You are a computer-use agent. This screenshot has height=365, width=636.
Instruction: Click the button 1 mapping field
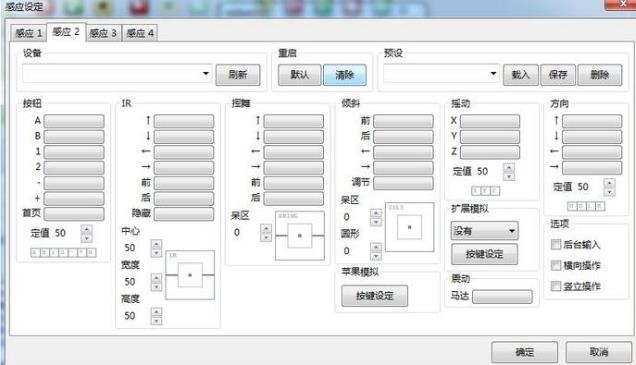pyautogui.click(x=74, y=152)
